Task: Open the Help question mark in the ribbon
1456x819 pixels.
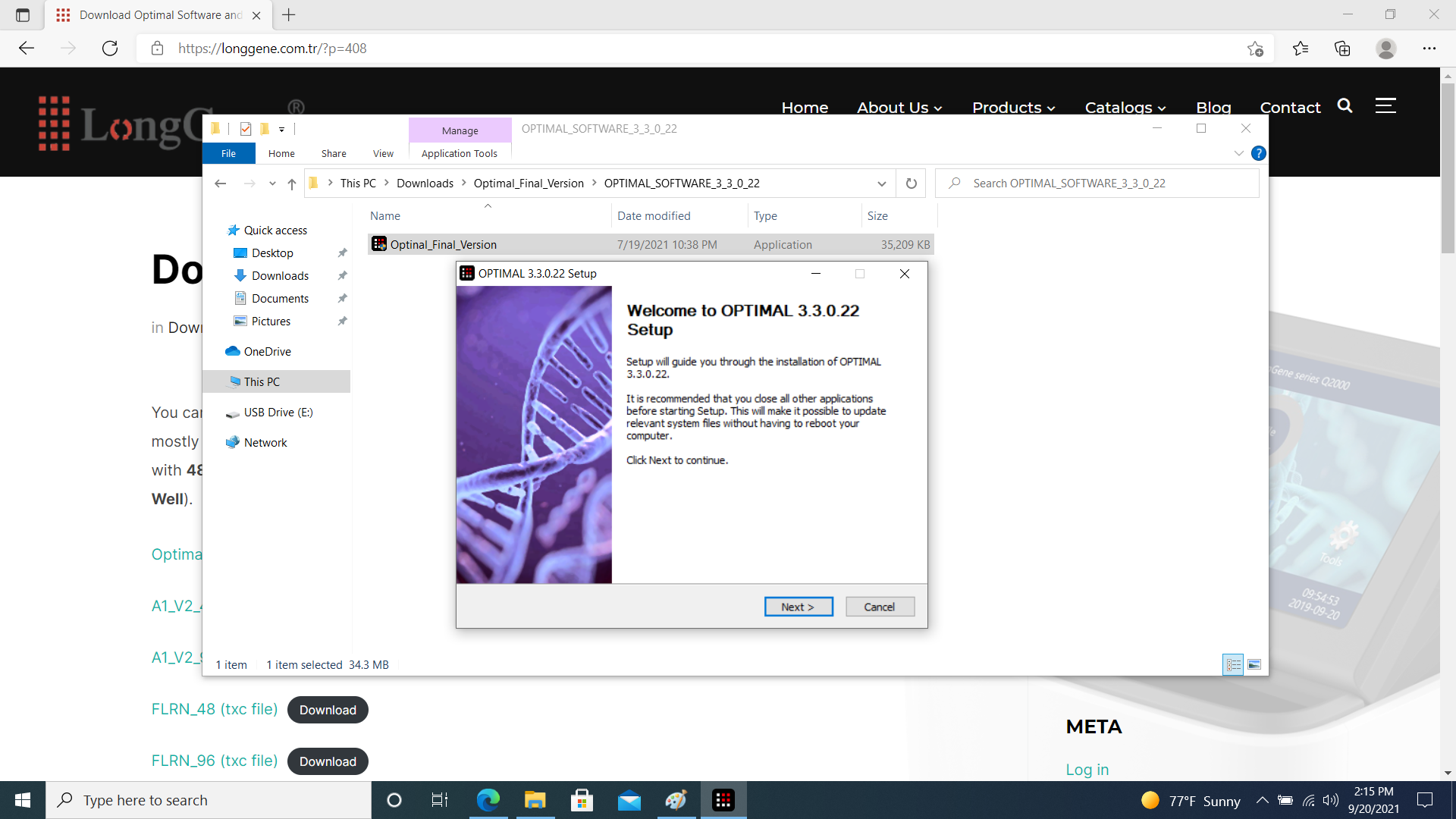Action: (1258, 152)
